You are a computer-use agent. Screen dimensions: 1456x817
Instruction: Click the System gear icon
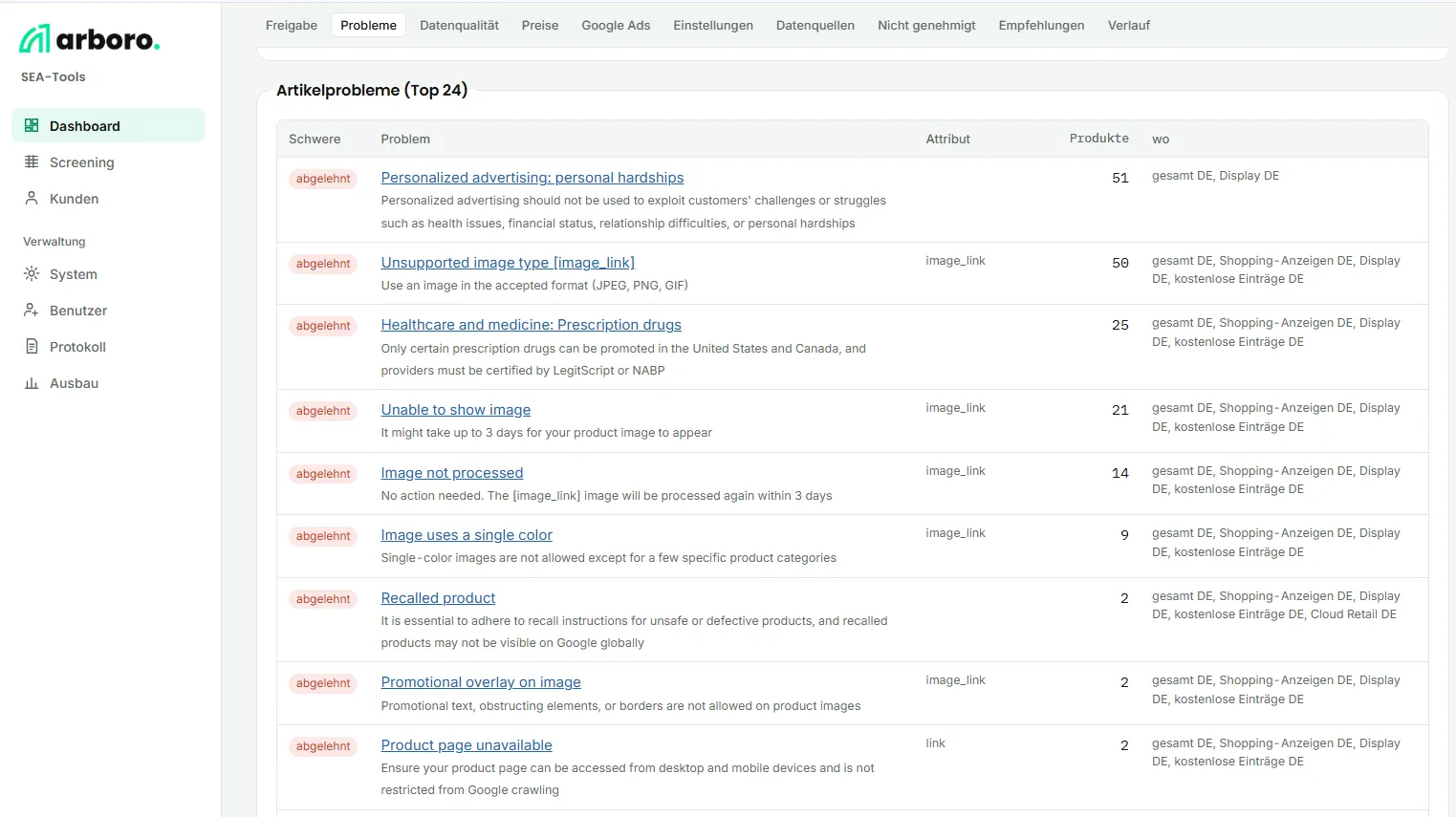(32, 273)
